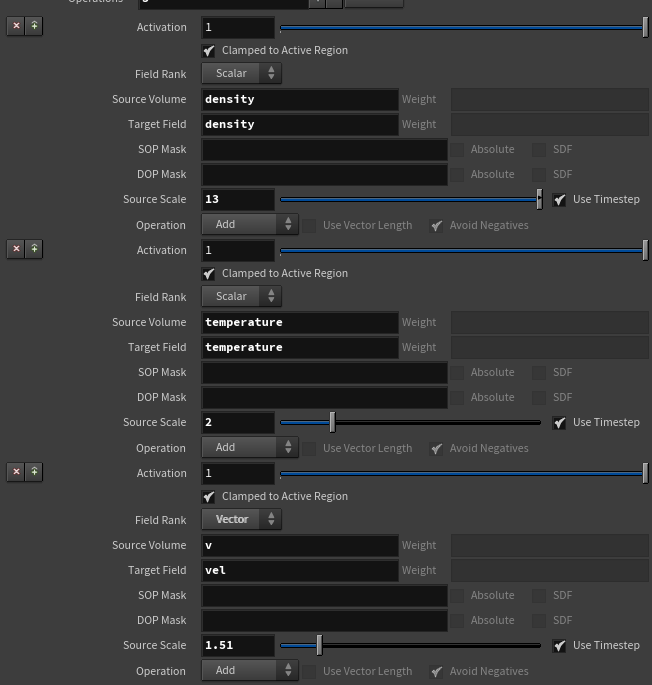Click the empty SOP Mask field in temperature operation
Image resolution: width=652 pixels, height=685 pixels.
point(324,373)
